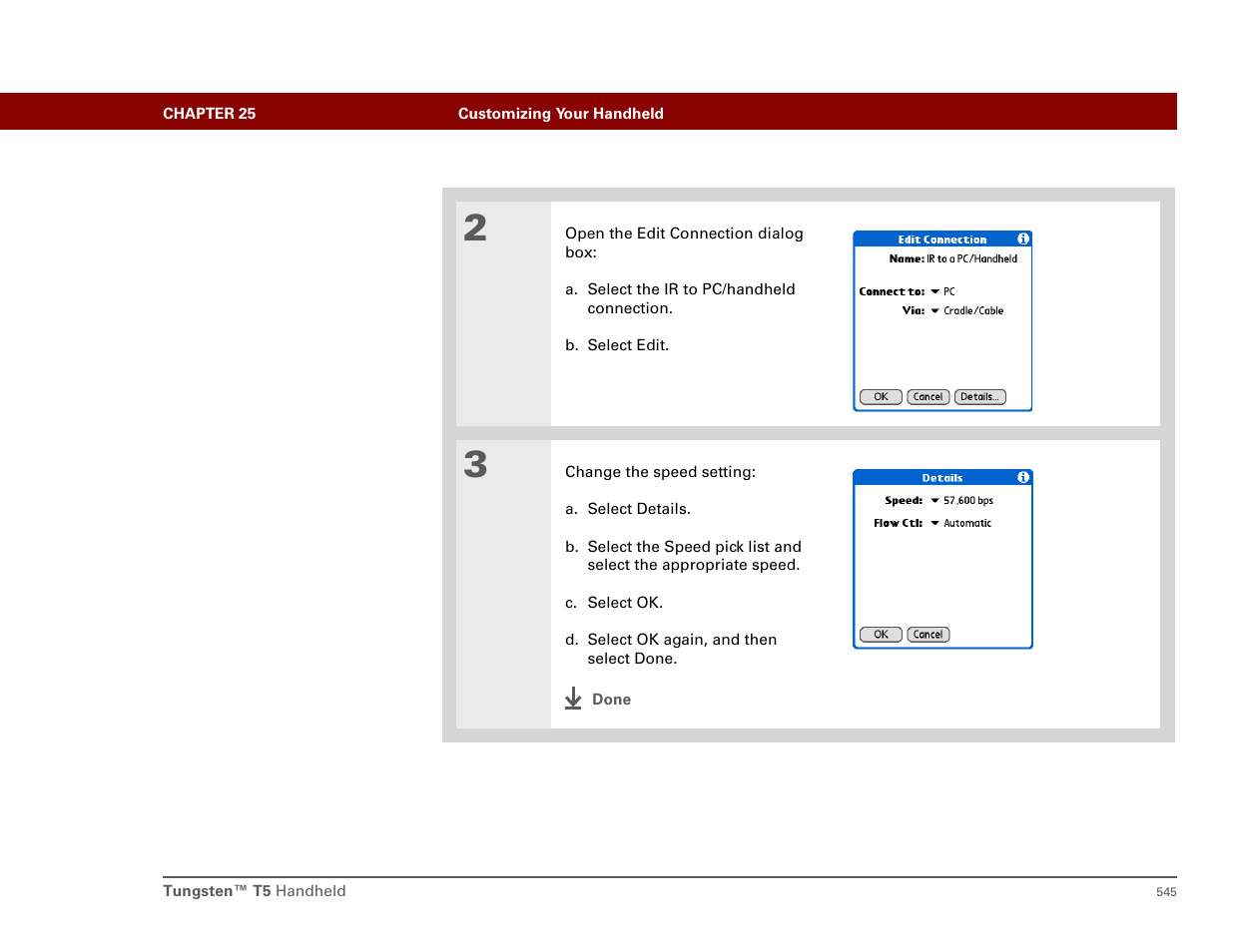Click 'Change the speed setting:' text

(660, 472)
